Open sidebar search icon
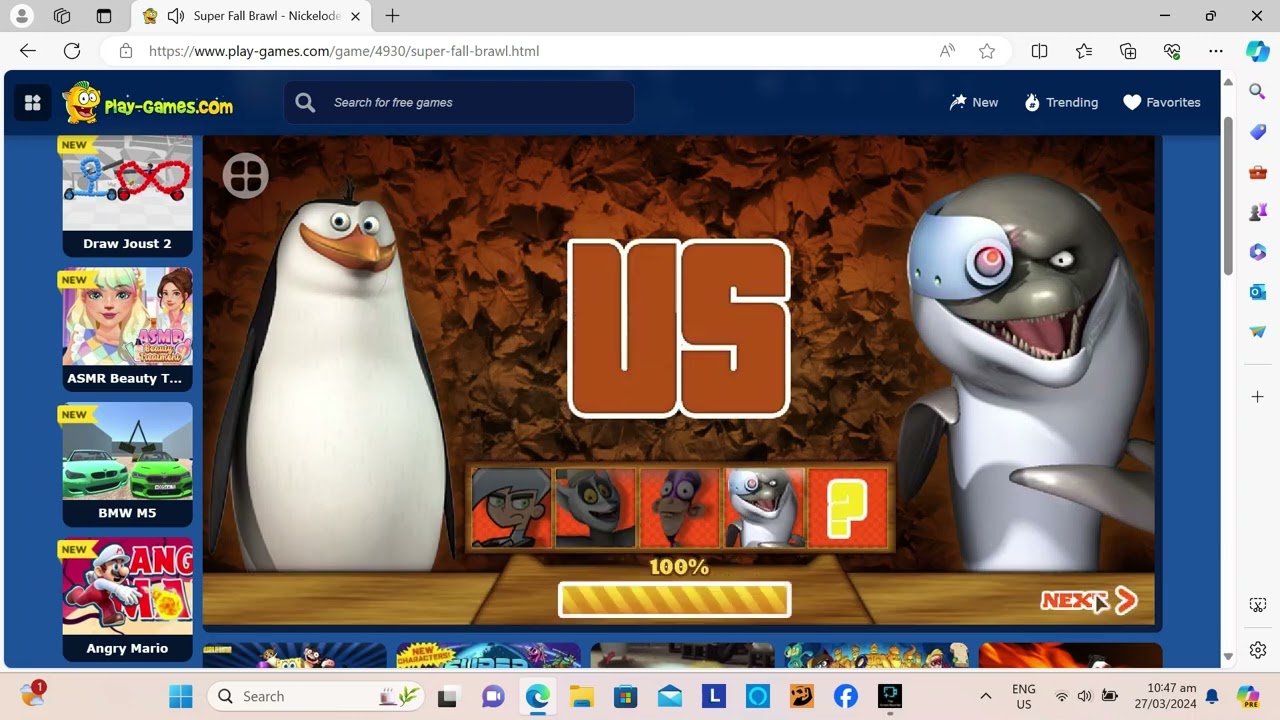 pyautogui.click(x=1258, y=92)
